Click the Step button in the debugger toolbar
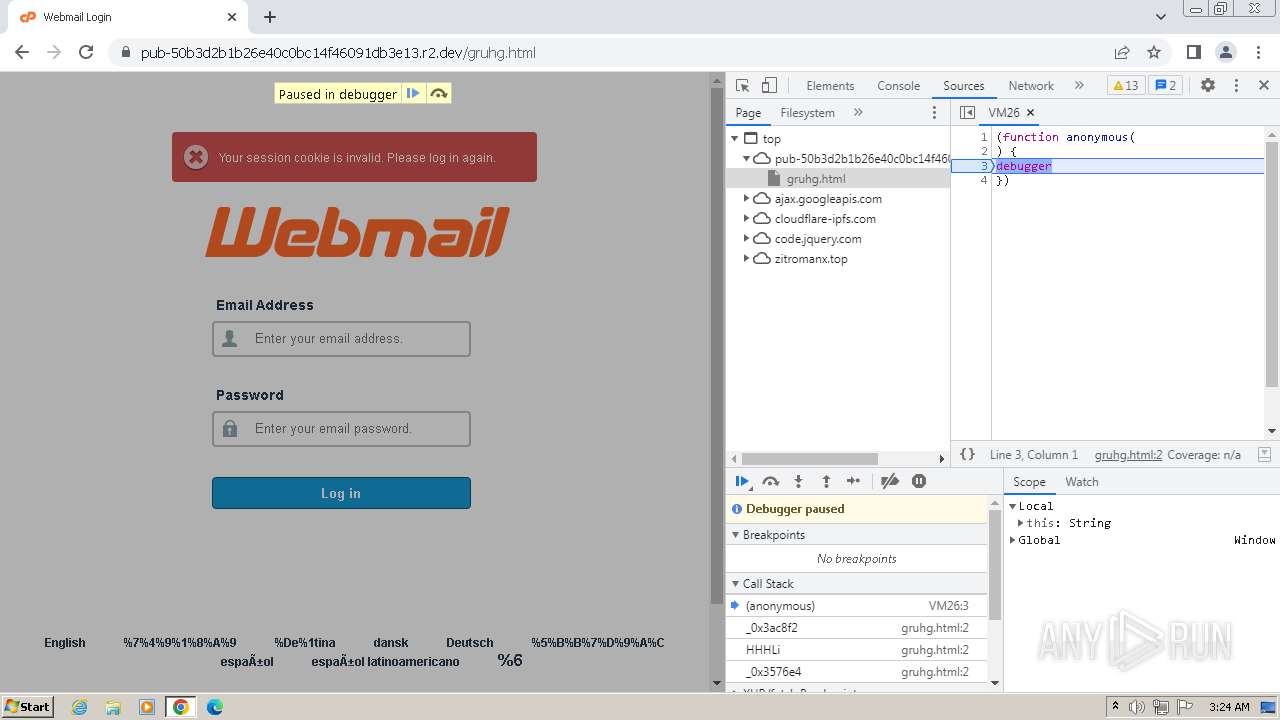This screenshot has height=720, width=1280. click(x=853, y=481)
